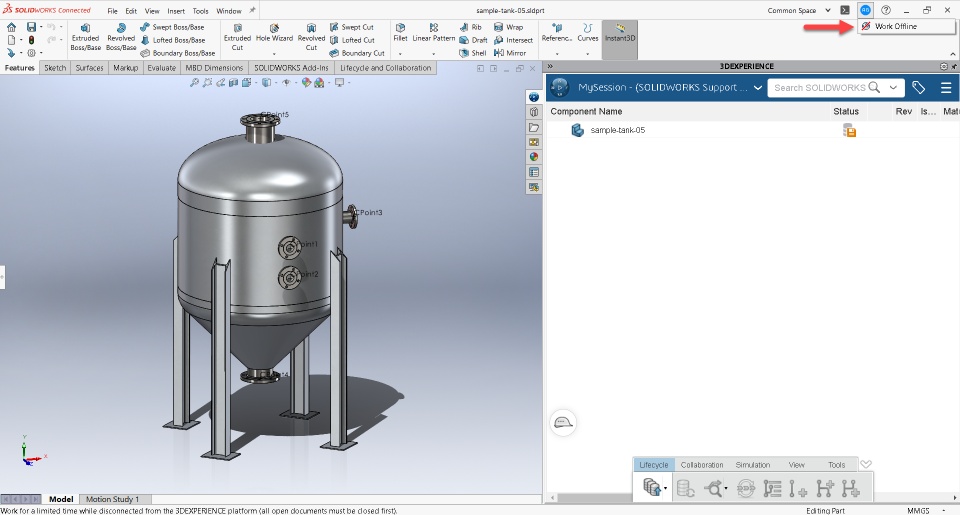960x515 pixels.
Task: Expand the Common Space dropdown
Action: tap(827, 10)
